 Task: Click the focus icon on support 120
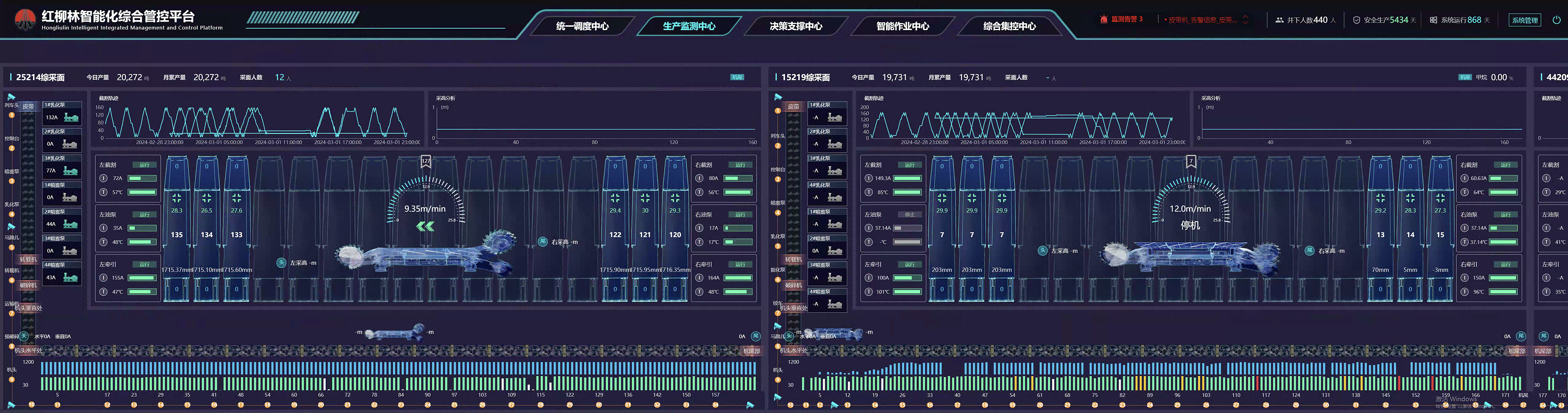point(675,198)
